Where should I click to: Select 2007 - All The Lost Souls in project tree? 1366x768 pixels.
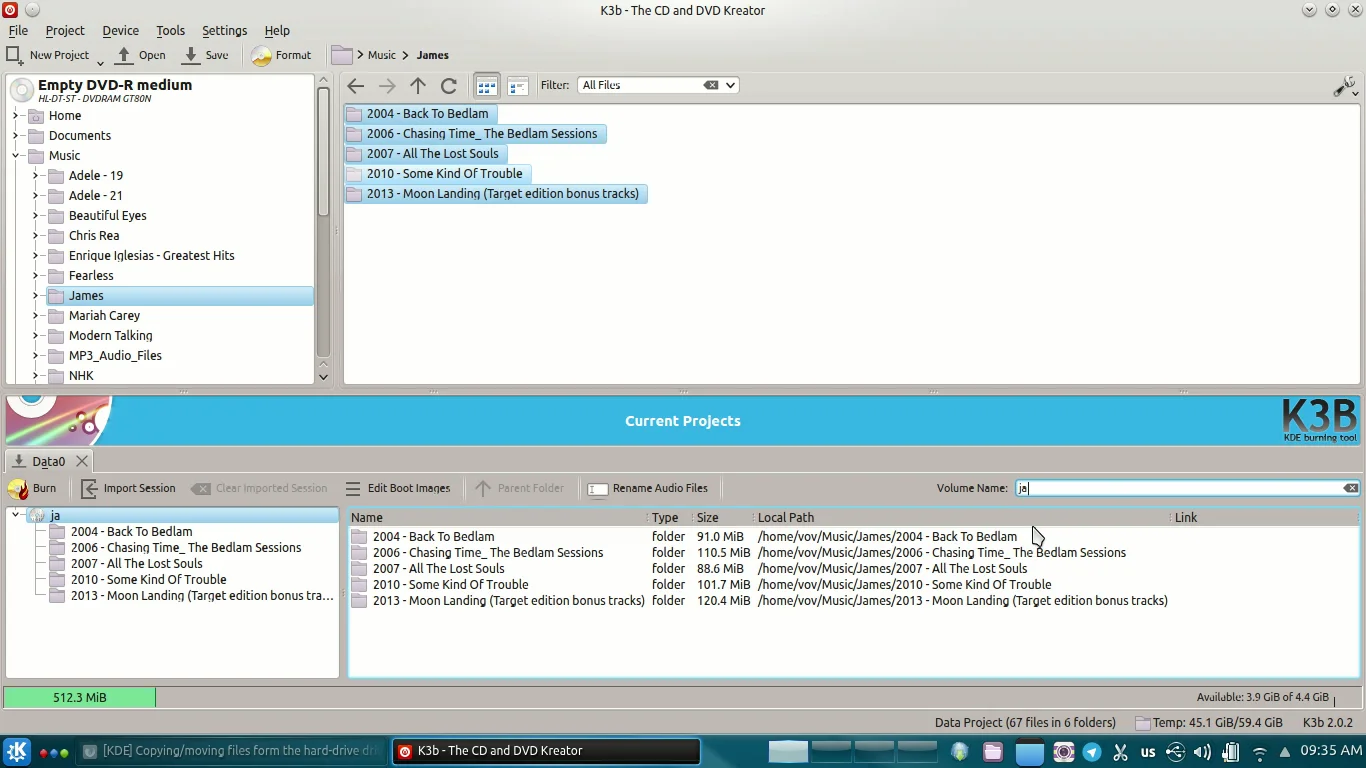[136, 563]
